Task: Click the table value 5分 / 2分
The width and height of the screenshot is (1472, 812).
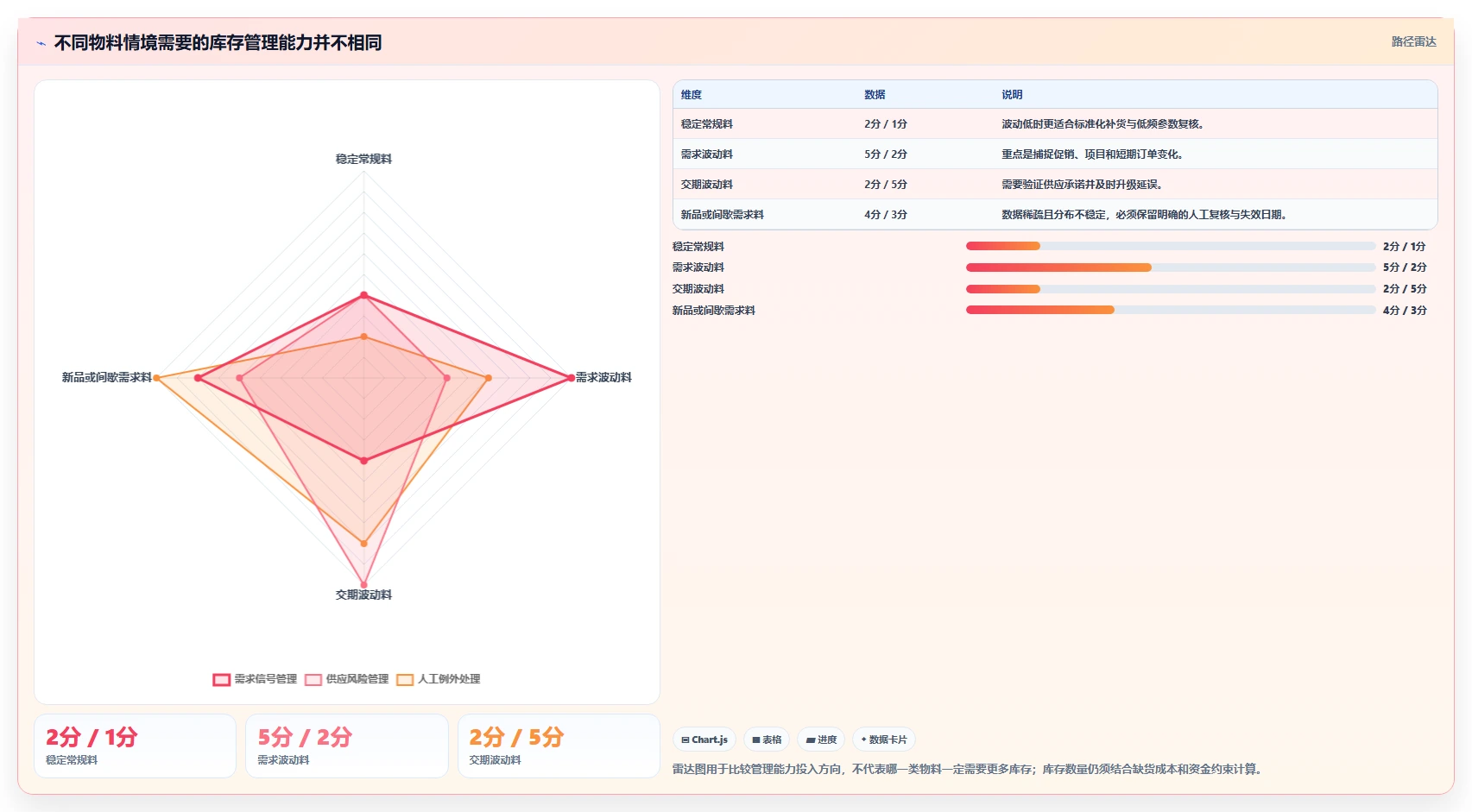Action: coord(886,154)
